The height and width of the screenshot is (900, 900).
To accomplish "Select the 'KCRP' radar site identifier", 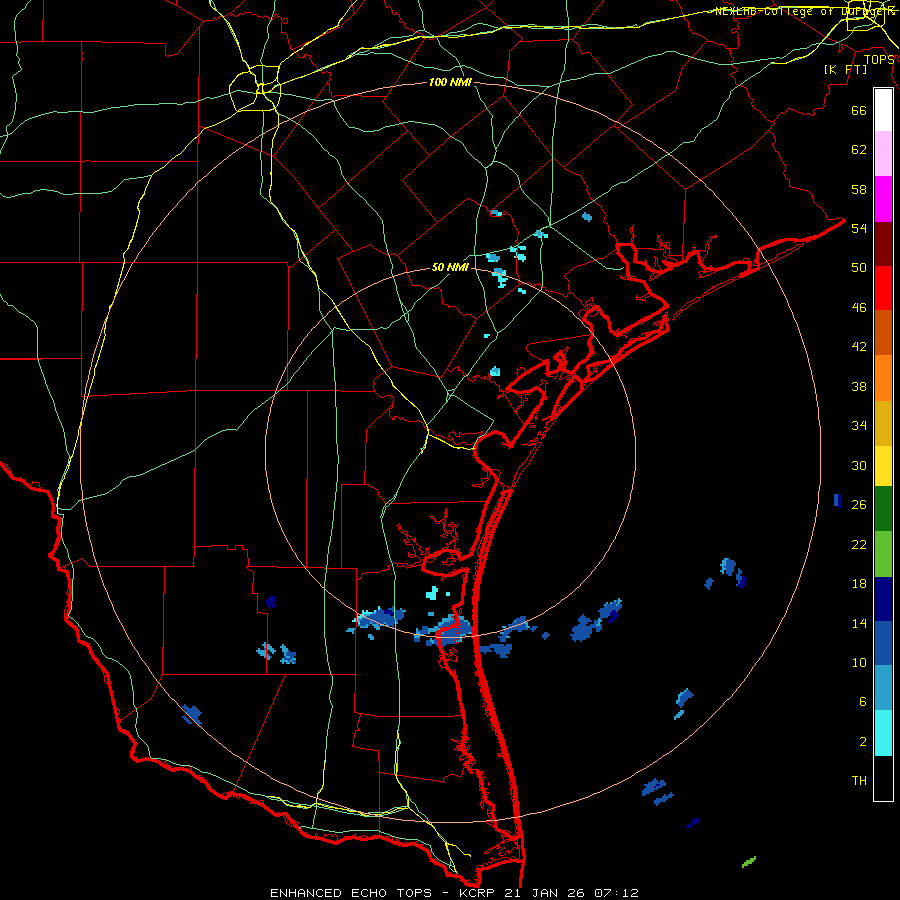I will coord(476,893).
